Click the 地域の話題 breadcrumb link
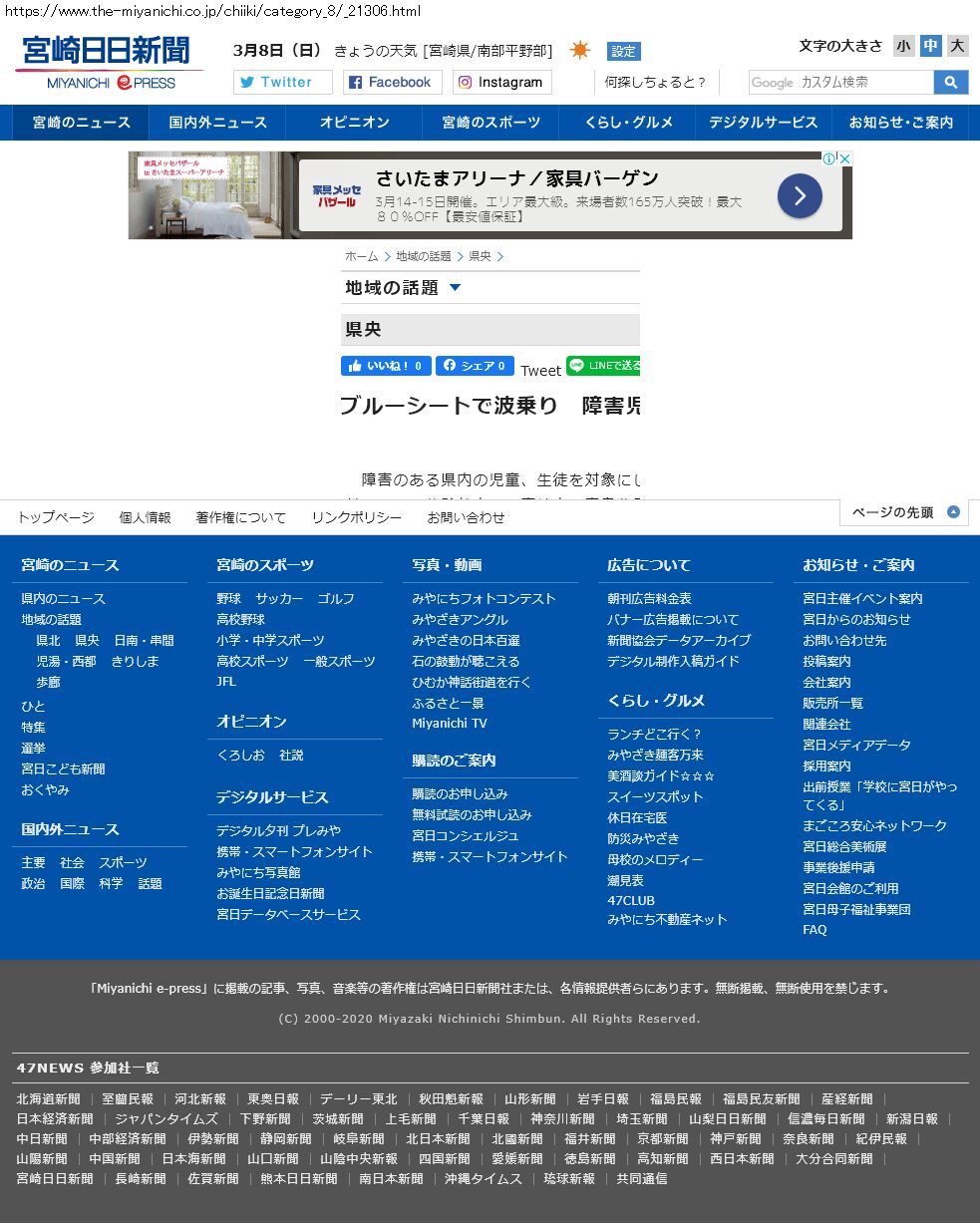 [x=424, y=256]
